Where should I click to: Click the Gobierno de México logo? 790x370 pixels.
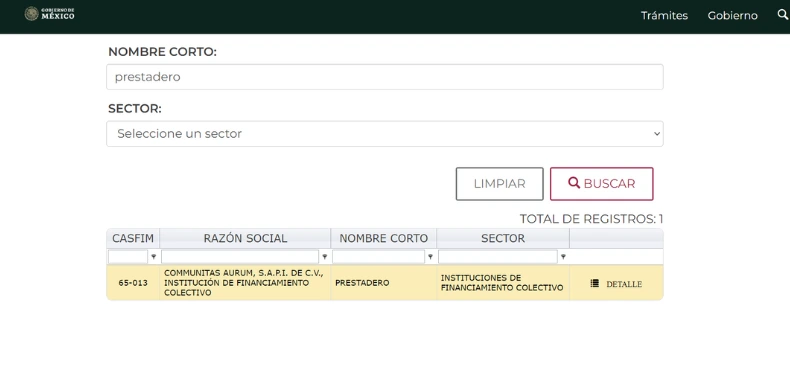(x=49, y=14)
